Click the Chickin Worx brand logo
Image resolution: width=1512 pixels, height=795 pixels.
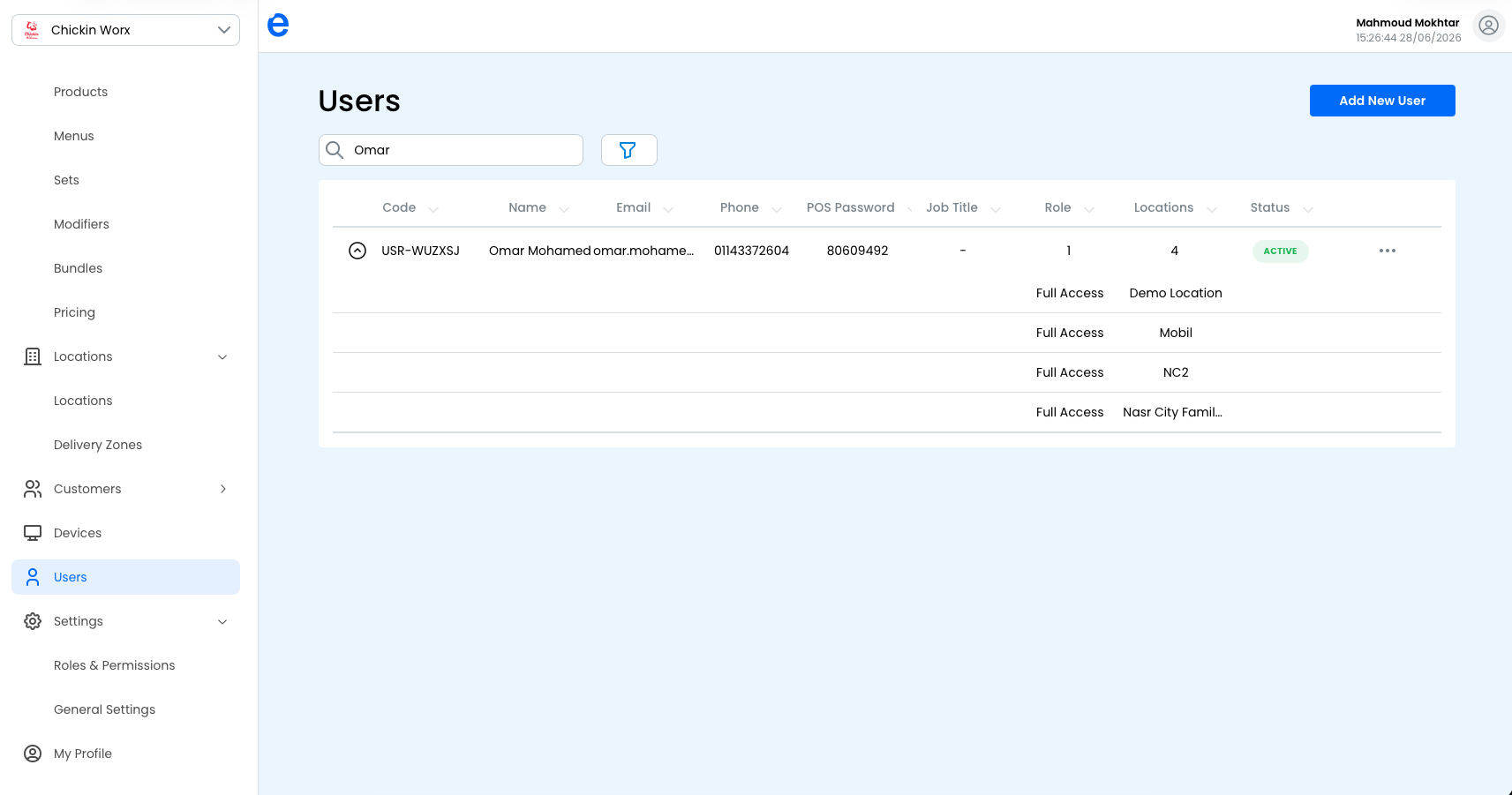(32, 30)
